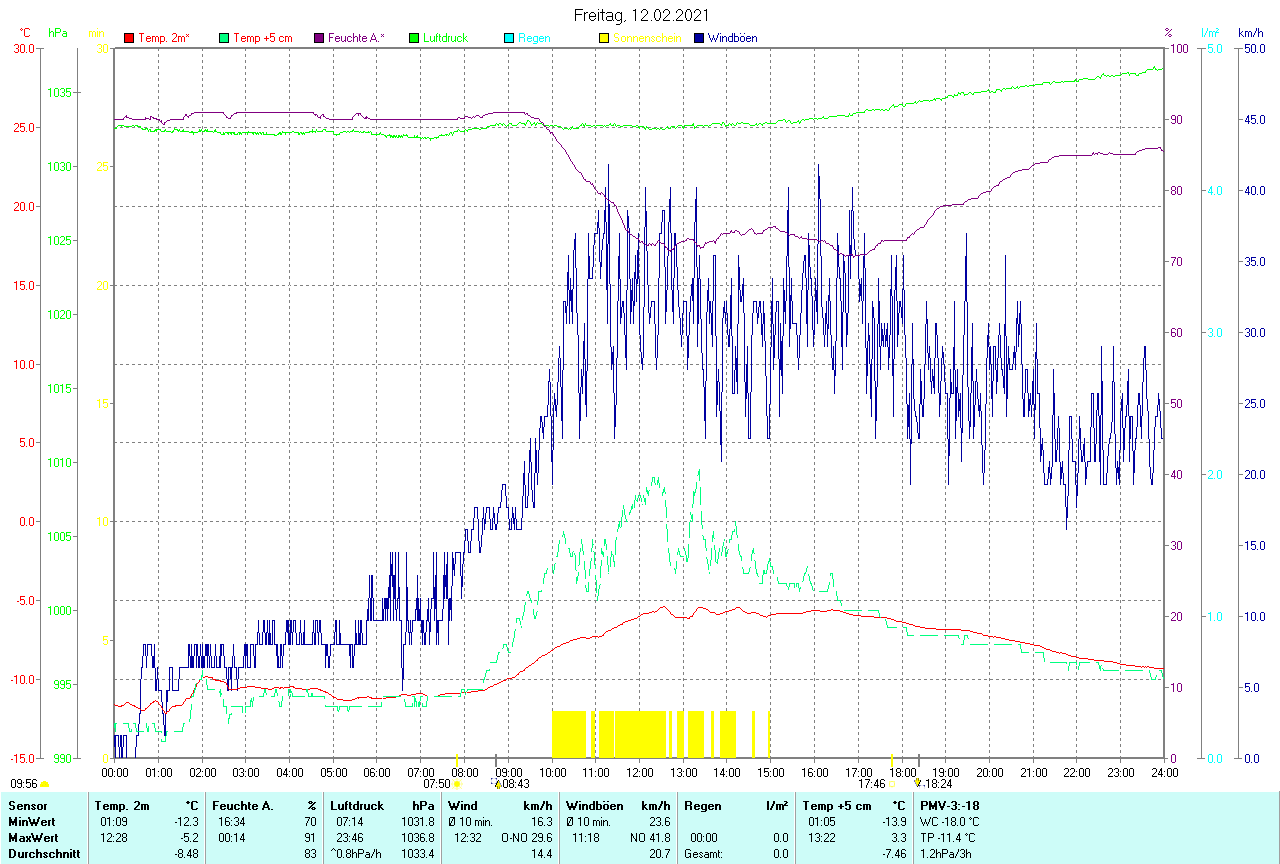Image resolution: width=1280 pixels, height=864 pixels.
Task: Select the Luftdruck legend label
Action: tap(445, 38)
